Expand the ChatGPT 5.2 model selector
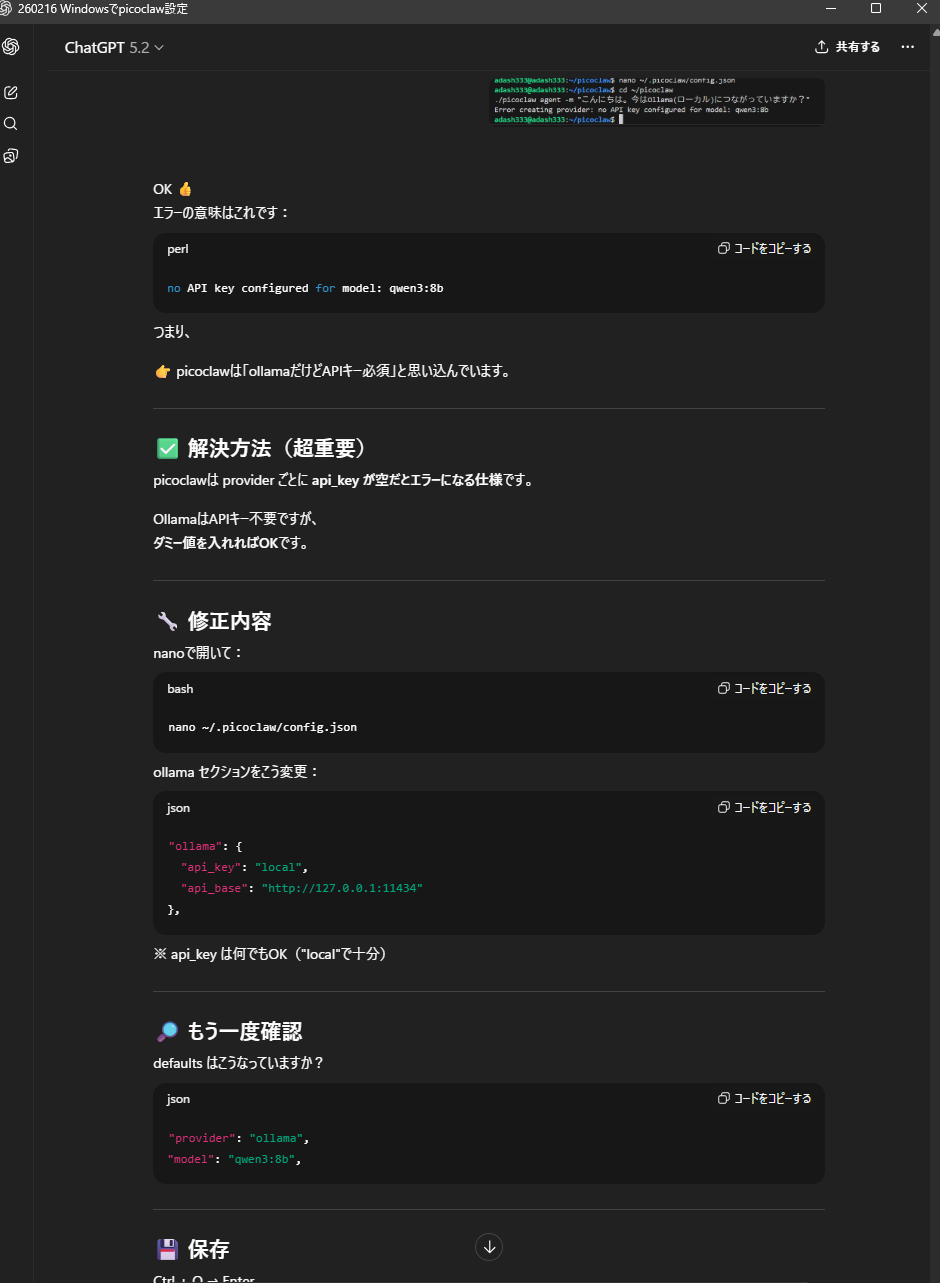Screen dimensions: 940x1283 coord(114,47)
